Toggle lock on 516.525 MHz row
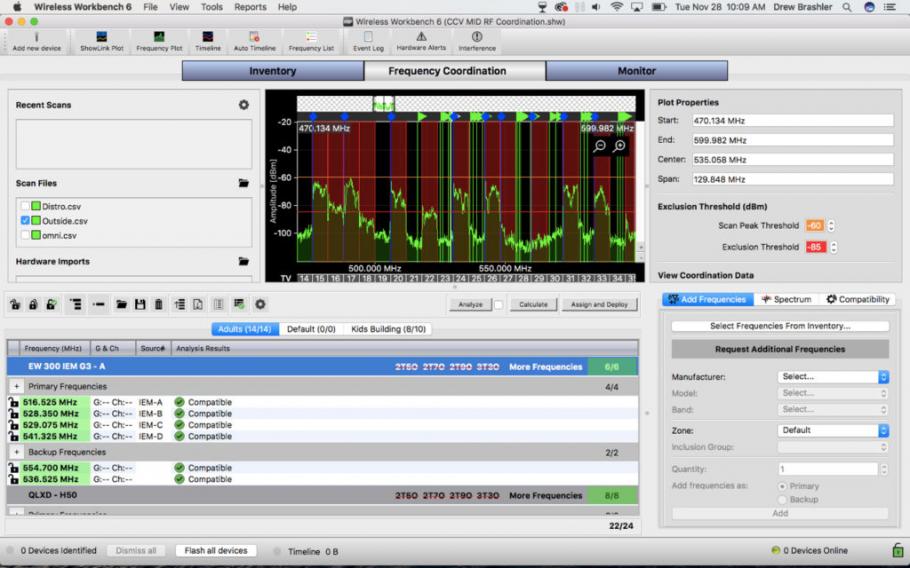The height and width of the screenshot is (568, 910). coord(13,402)
